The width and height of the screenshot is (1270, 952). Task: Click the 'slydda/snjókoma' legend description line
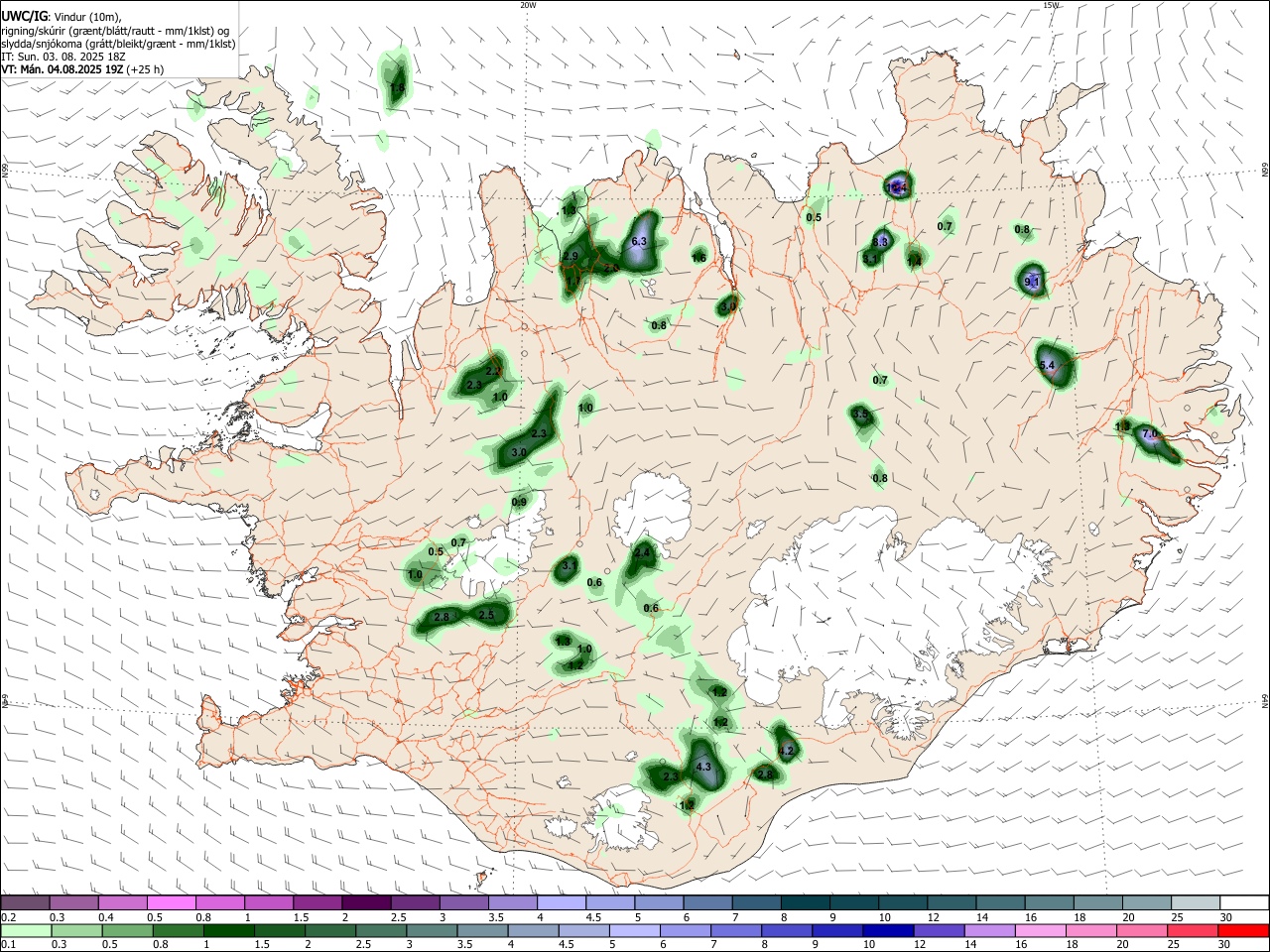118,44
